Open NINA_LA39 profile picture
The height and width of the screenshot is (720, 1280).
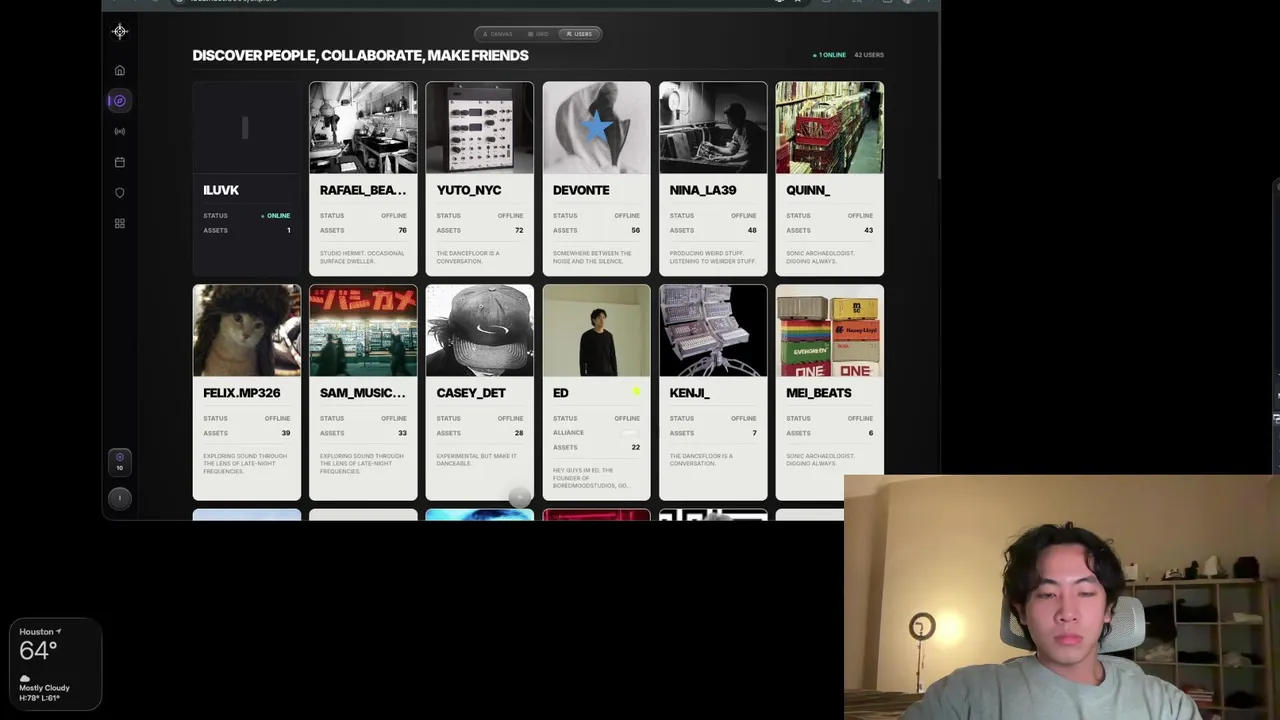click(713, 127)
